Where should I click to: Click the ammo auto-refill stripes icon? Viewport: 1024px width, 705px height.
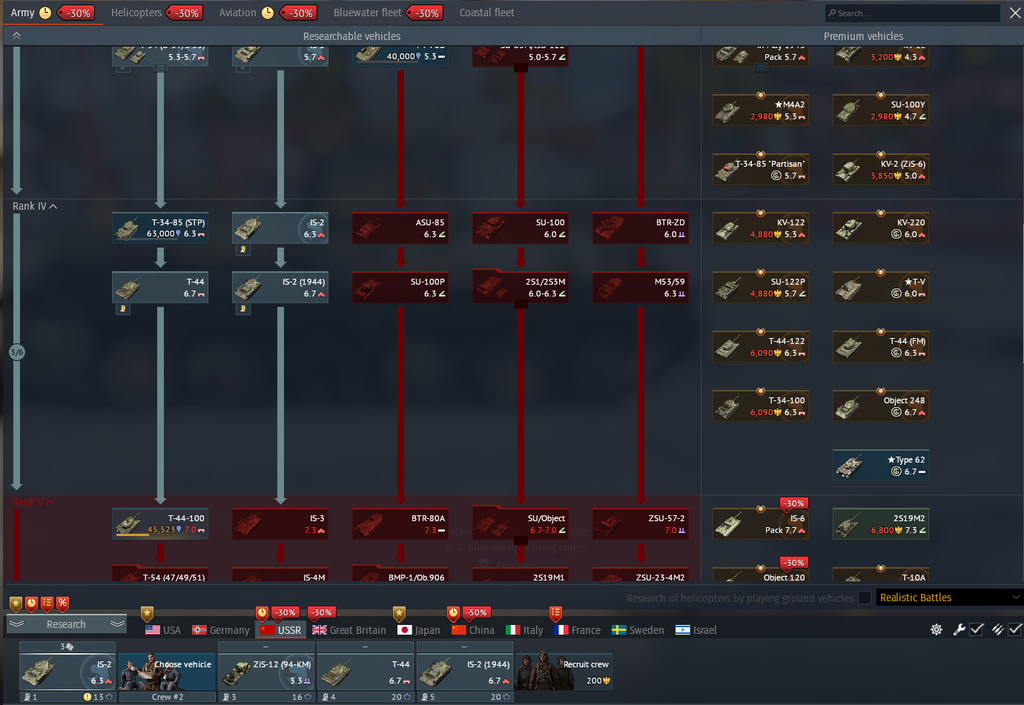997,629
